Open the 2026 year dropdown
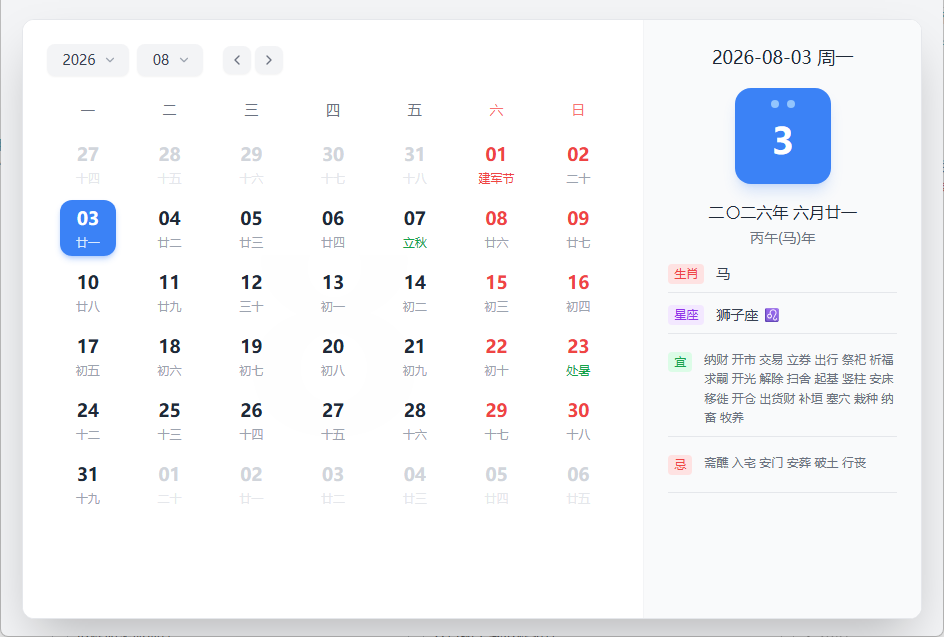This screenshot has height=637, width=944. pos(88,60)
